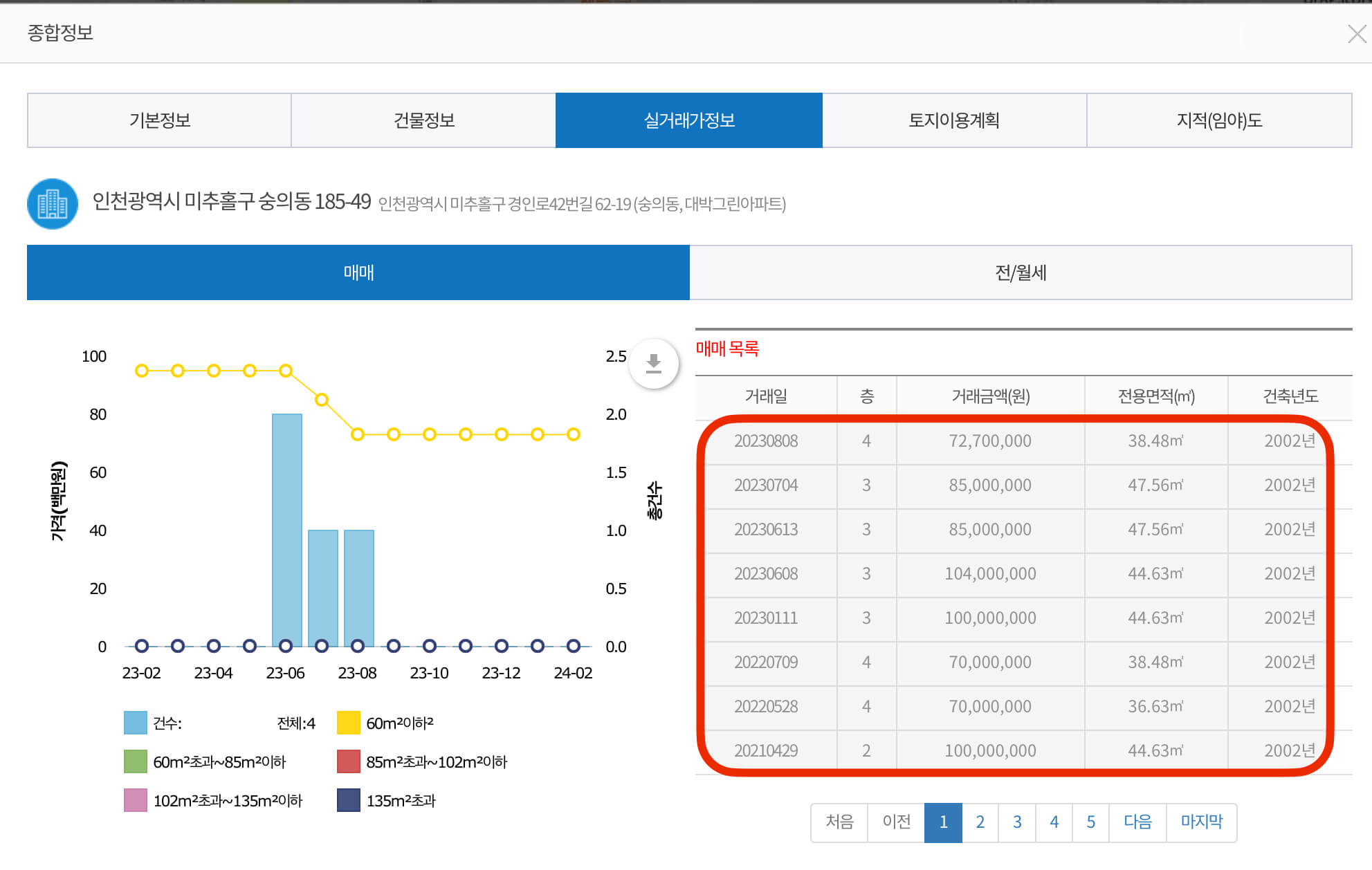Toggle the 건수 blue legend swatch
This screenshot has height=870, width=1372.
coord(136,723)
